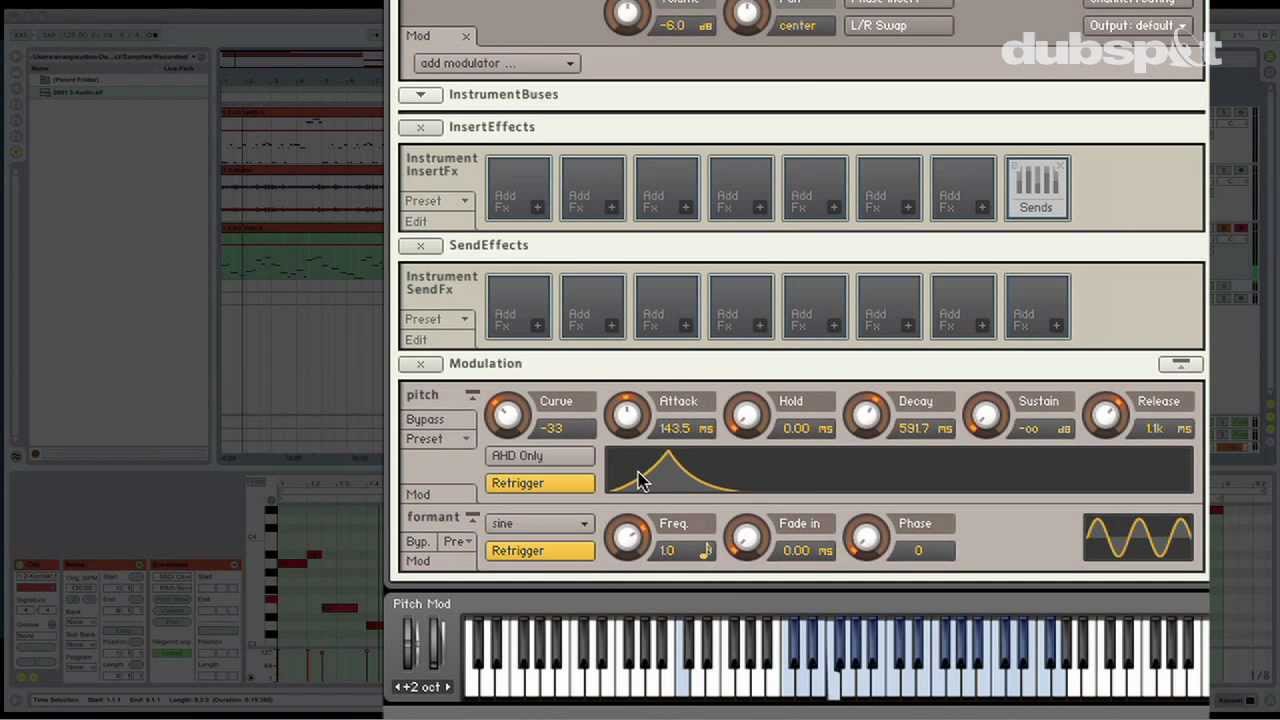Click the tempo-sync note icon beside Freq value
1280x720 pixels.
(x=705, y=550)
